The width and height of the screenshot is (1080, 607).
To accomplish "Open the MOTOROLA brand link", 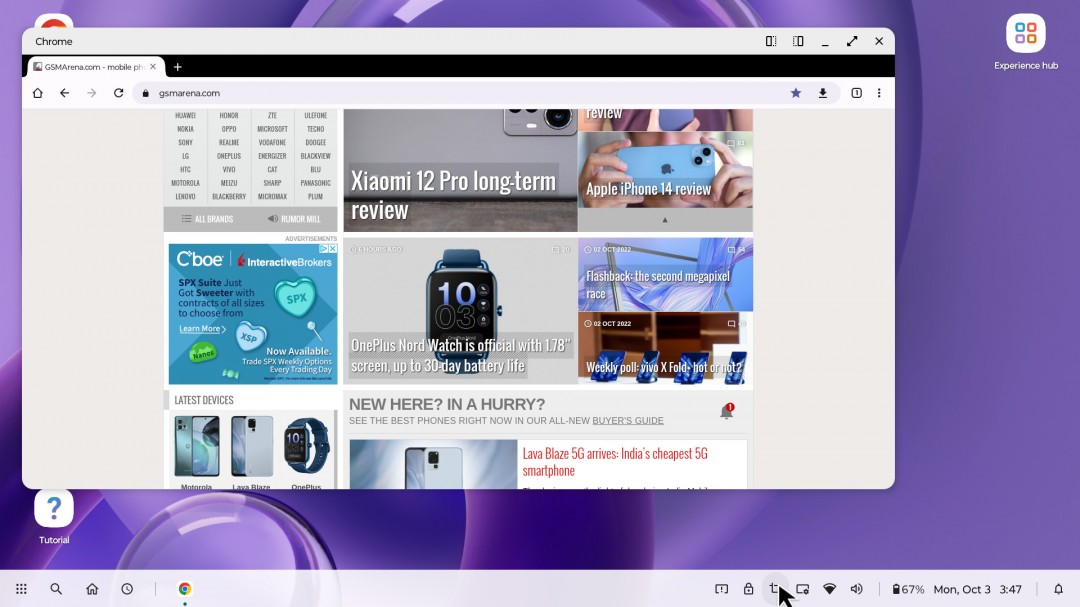I will [x=185, y=183].
